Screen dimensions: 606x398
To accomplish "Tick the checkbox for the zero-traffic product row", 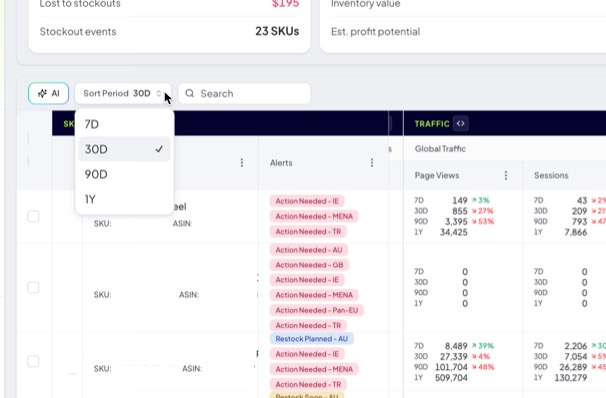I will click(33, 287).
